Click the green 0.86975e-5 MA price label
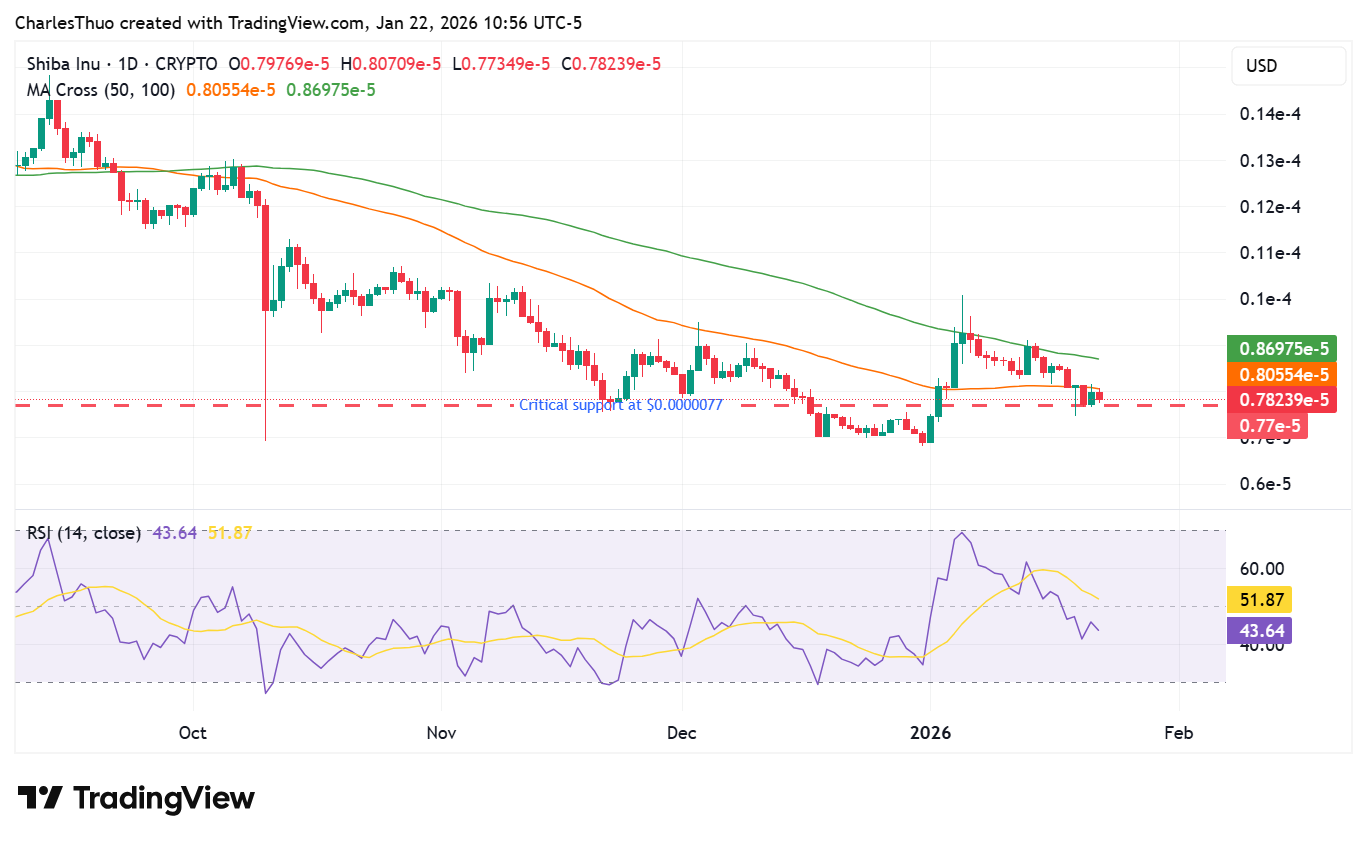The width and height of the screenshot is (1367, 843). pyautogui.click(x=1283, y=349)
